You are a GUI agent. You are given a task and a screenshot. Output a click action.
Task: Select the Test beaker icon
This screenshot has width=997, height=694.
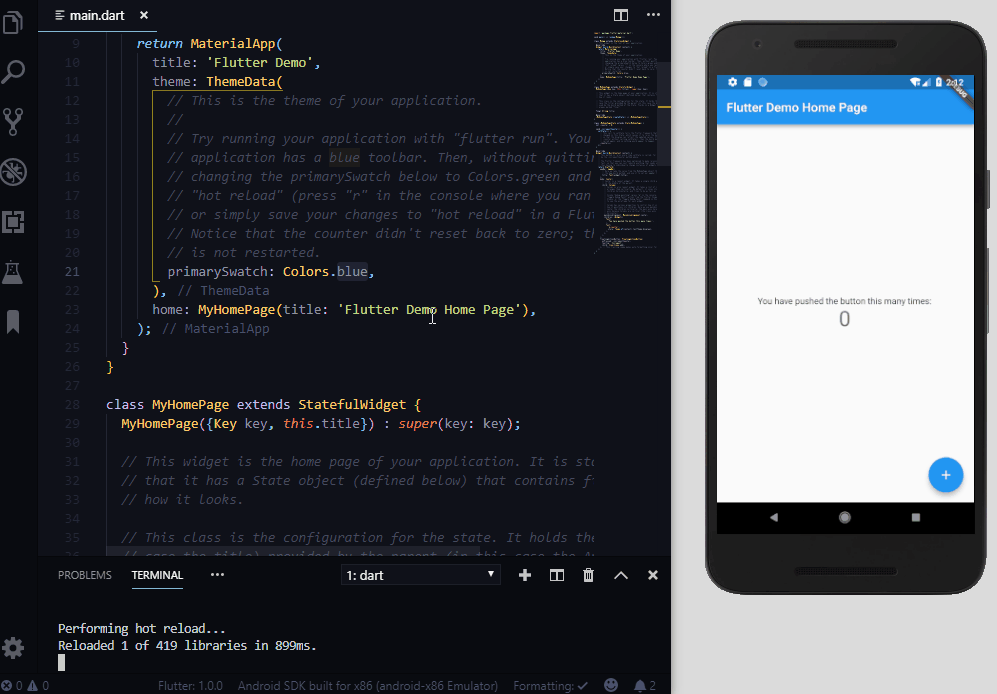click(x=14, y=272)
